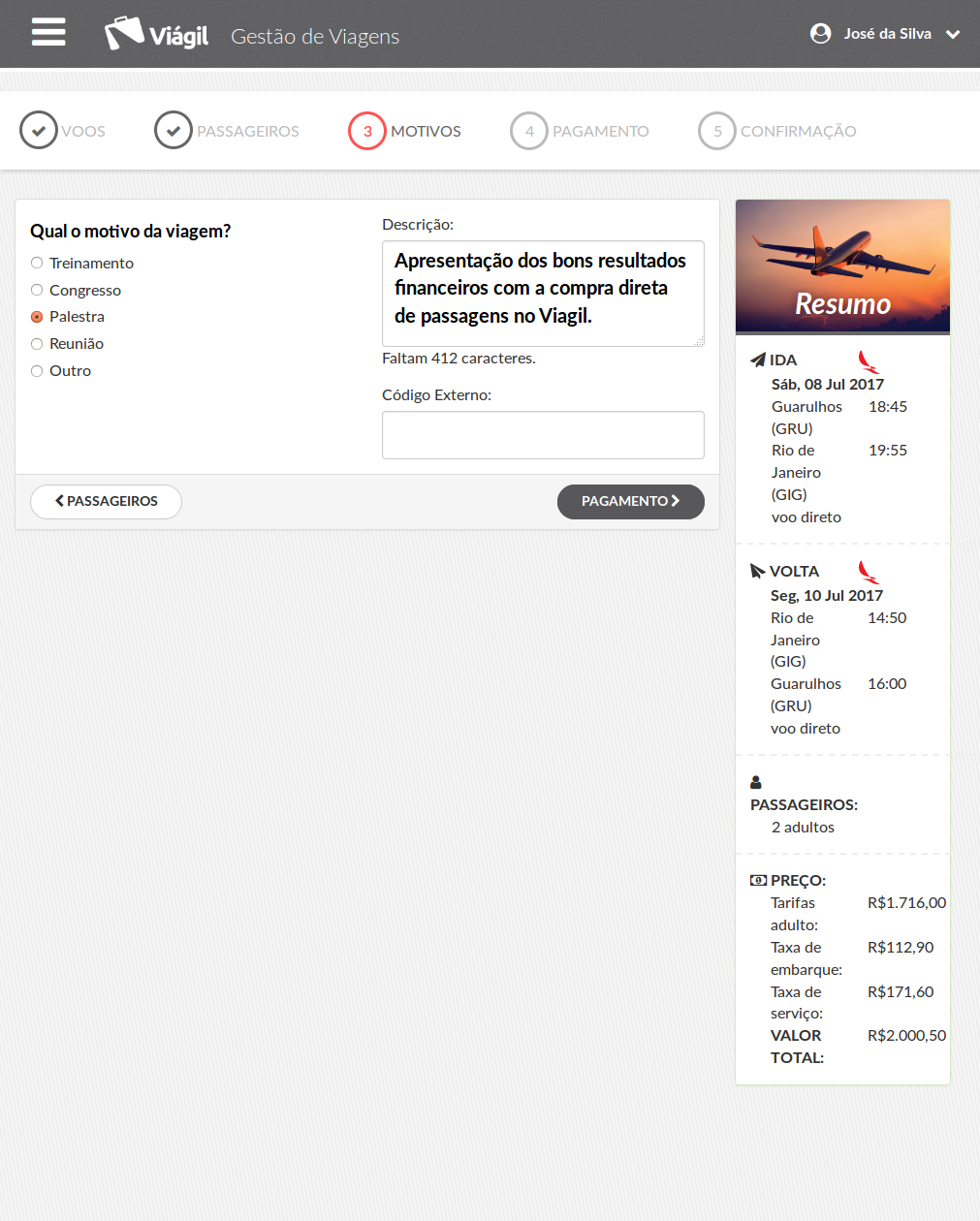
Task: Select the Outro radio button
Action: (x=37, y=370)
